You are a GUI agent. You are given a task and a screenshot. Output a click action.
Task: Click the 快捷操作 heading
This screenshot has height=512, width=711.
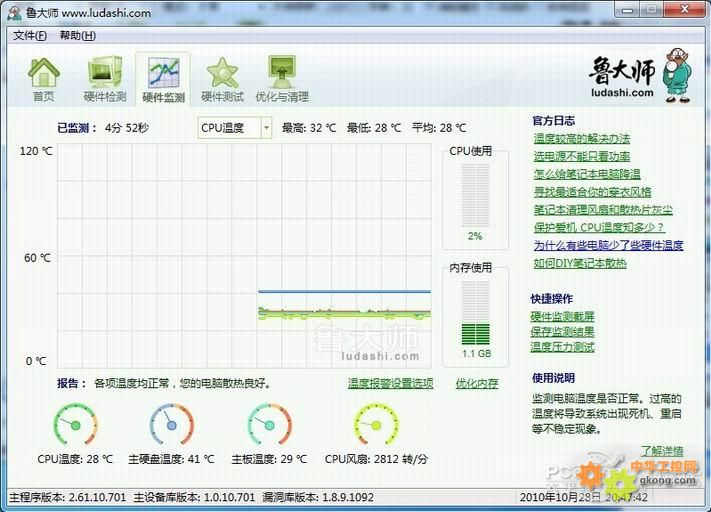552,298
